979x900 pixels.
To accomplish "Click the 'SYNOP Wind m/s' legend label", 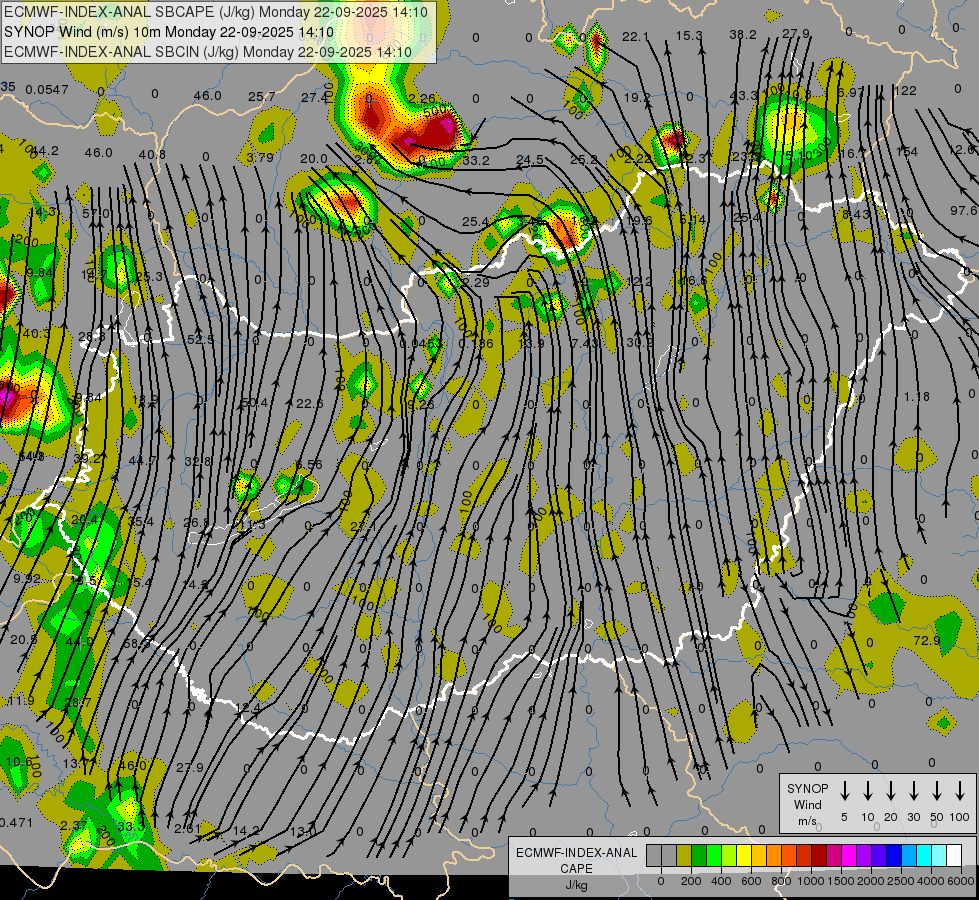I will pyautogui.click(x=807, y=804).
